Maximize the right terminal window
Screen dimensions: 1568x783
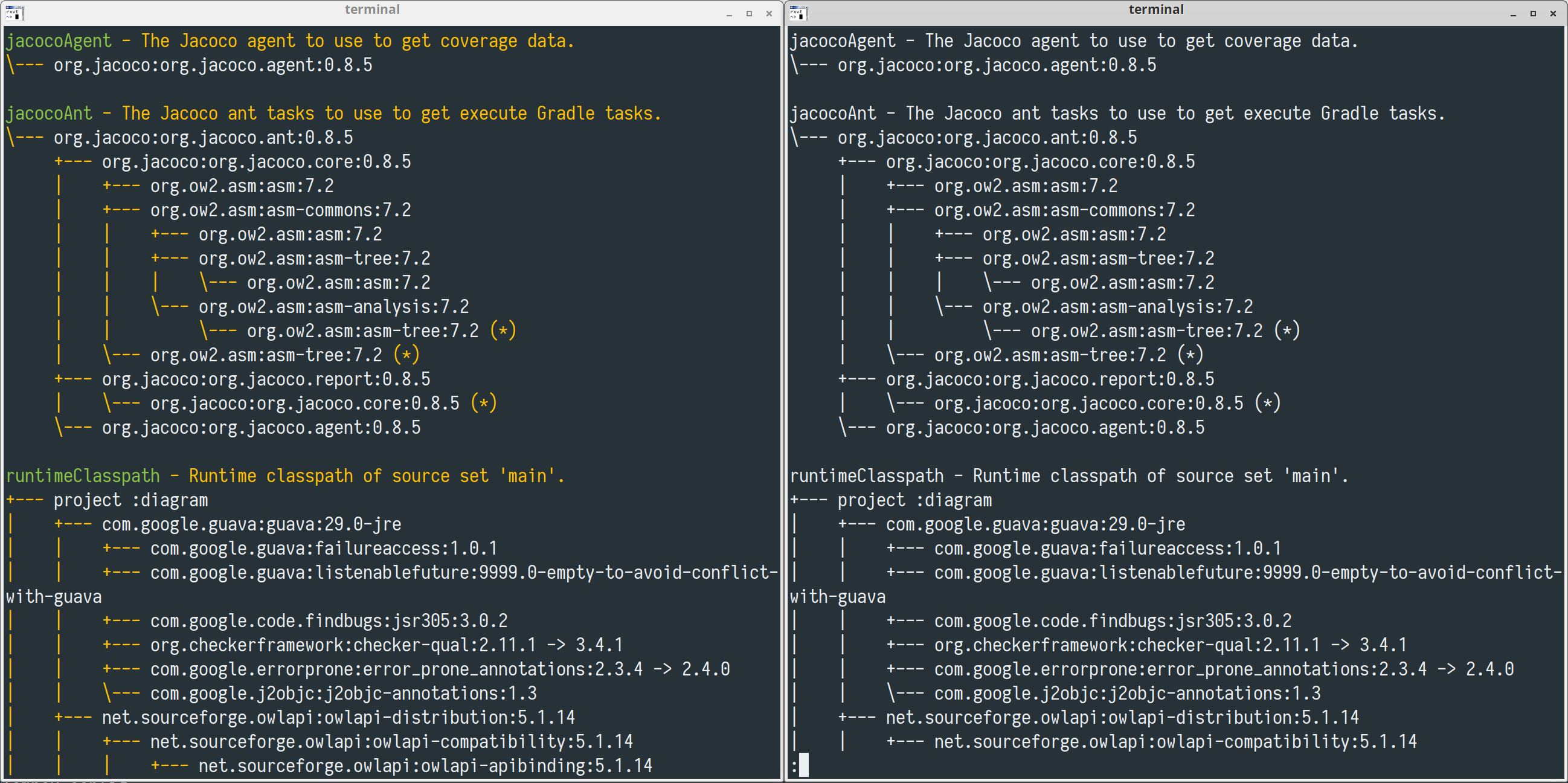click(x=1534, y=13)
